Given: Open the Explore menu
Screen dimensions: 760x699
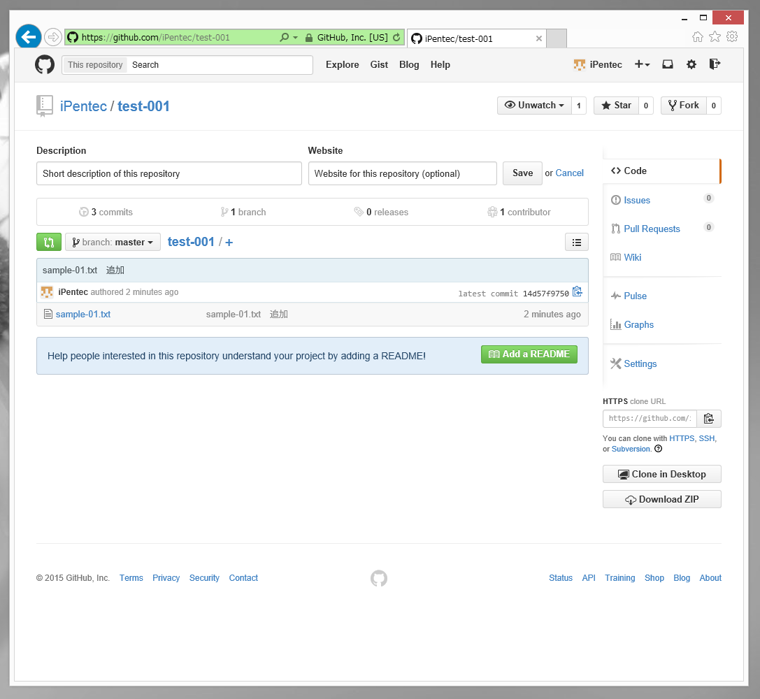Looking at the screenshot, I should point(342,64).
